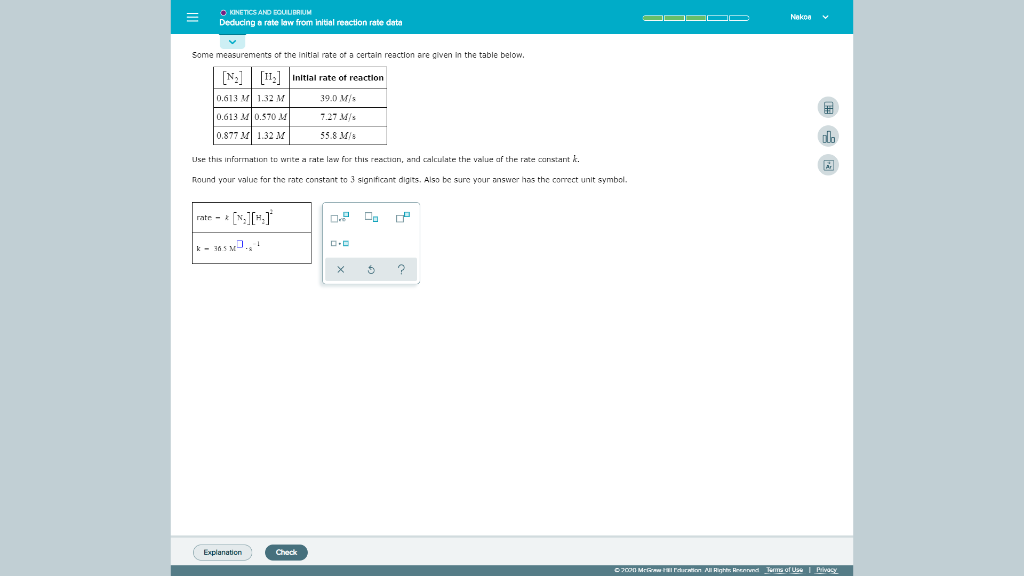Screen dimensions: 1024x576
Task: Select the 55.8 M/s rate cell
Action: (x=338, y=136)
